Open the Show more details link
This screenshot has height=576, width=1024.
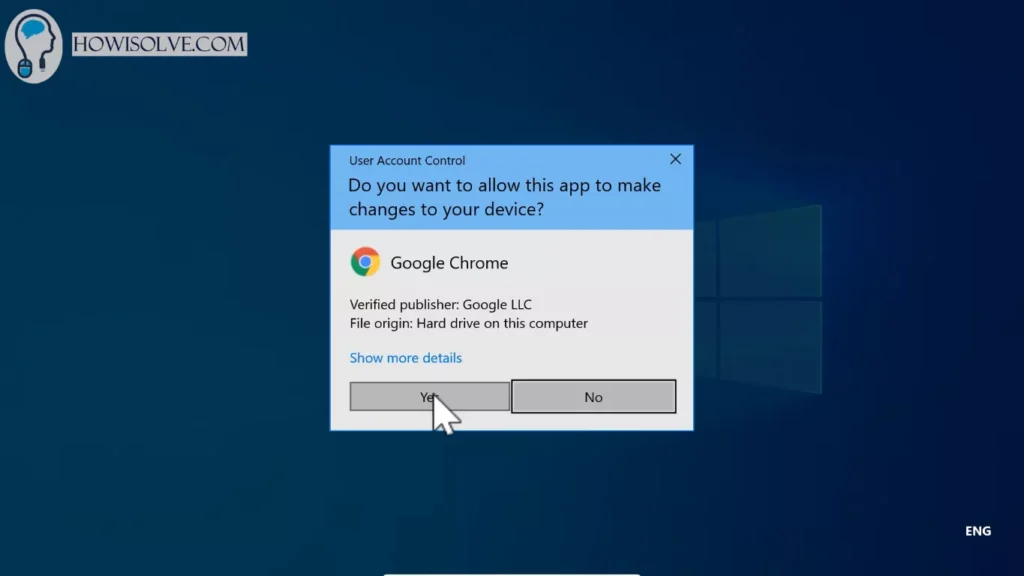406,358
